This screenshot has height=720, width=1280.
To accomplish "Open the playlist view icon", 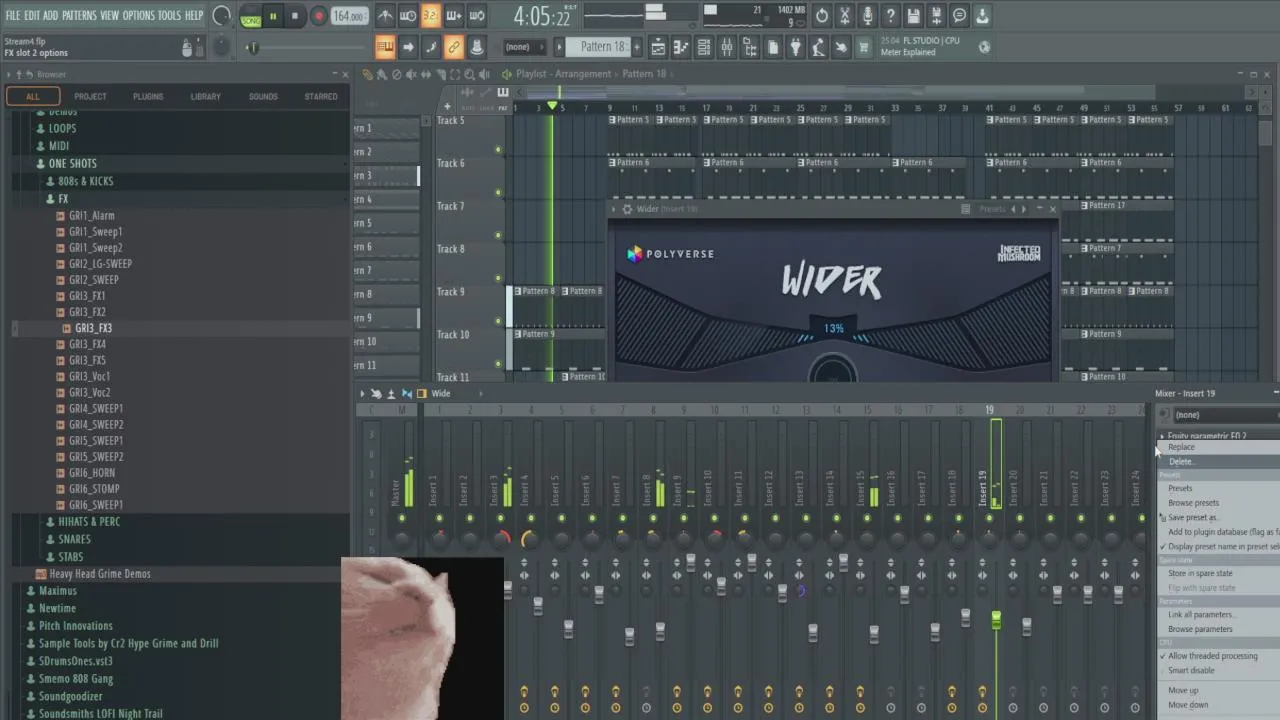I will click(658, 47).
